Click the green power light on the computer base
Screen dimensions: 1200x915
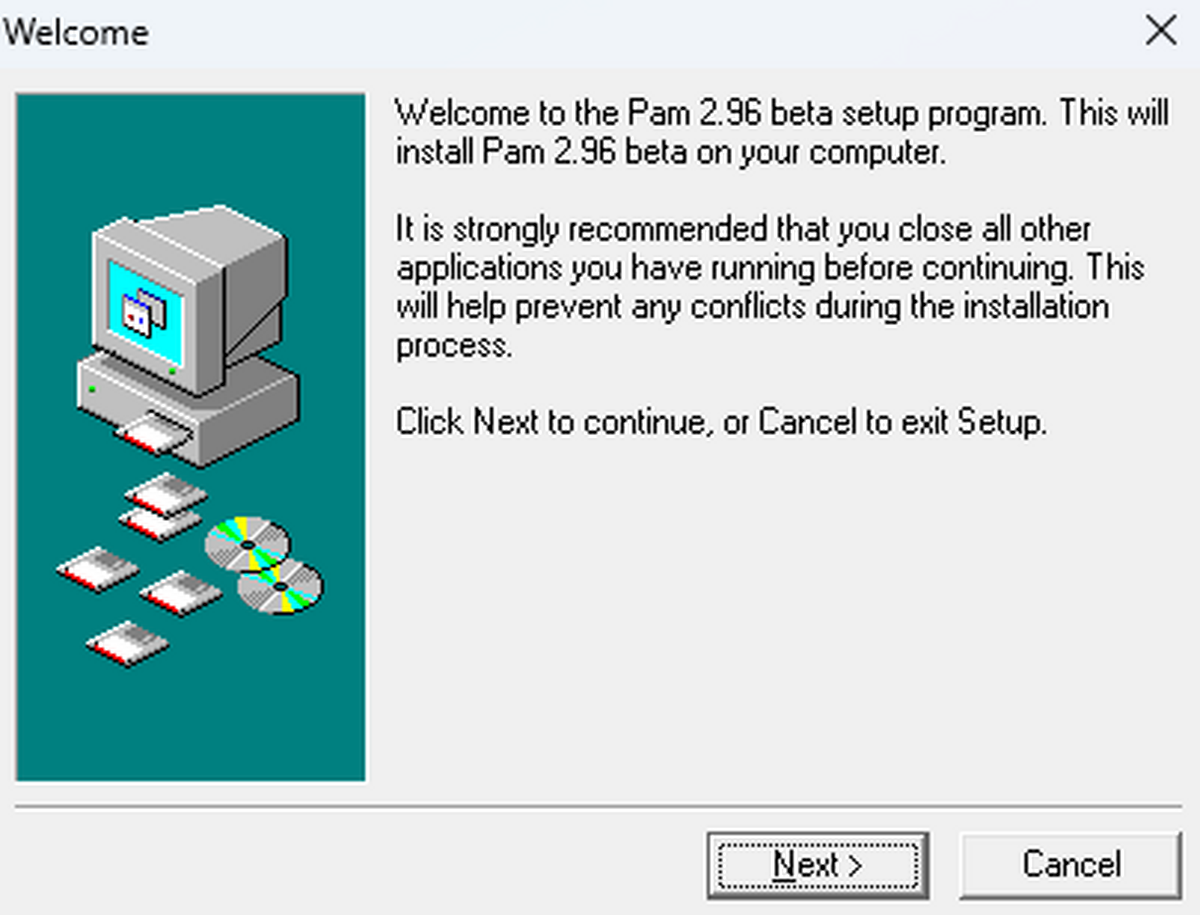tap(91, 388)
